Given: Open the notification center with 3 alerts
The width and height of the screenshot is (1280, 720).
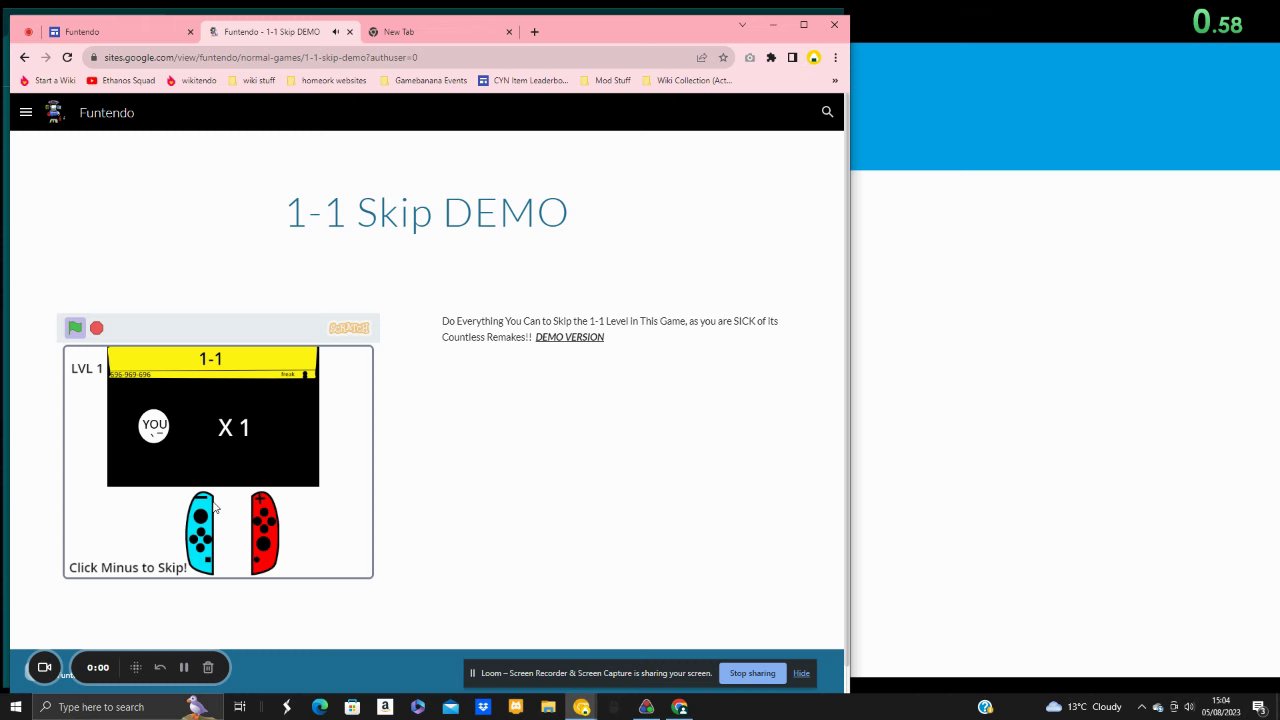Looking at the screenshot, I should (1260, 707).
